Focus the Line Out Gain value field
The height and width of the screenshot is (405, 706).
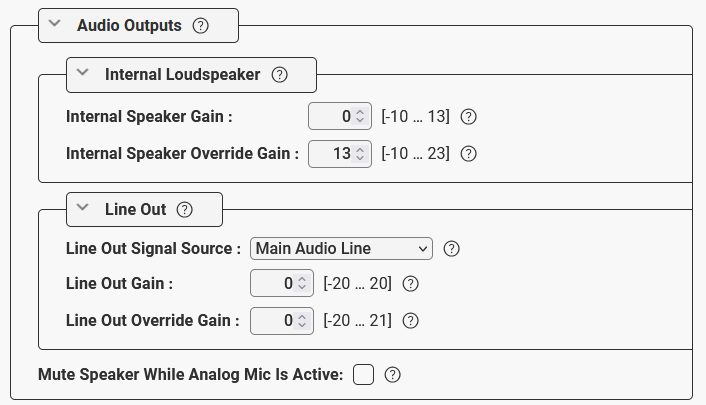point(274,284)
